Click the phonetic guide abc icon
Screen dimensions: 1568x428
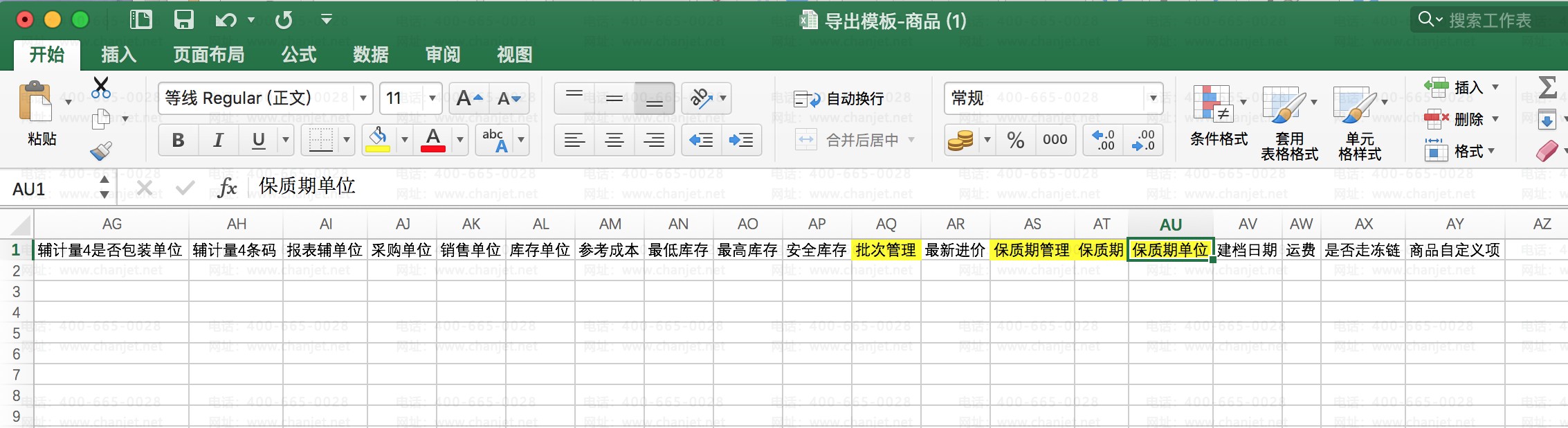[495, 140]
